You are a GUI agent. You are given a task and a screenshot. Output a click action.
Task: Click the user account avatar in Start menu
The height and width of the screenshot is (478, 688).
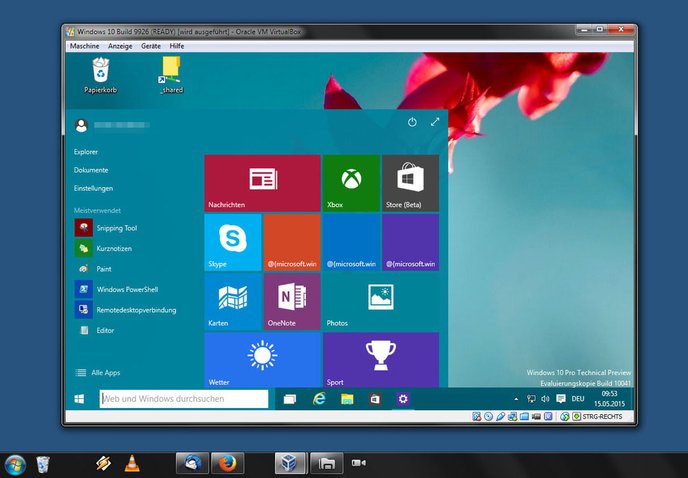[81, 126]
